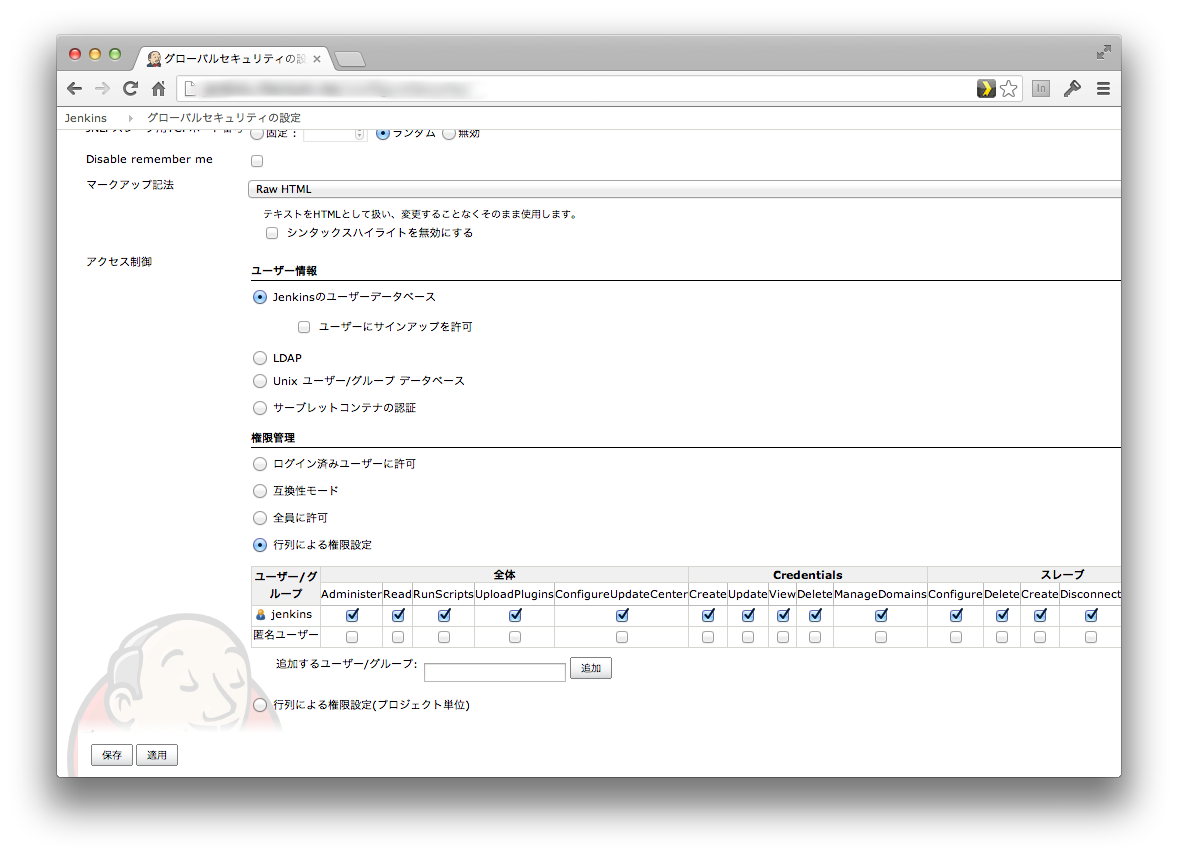This screenshot has height=856, width=1178.
Task: Click the スレーブ column group header
Action: (x=1062, y=575)
